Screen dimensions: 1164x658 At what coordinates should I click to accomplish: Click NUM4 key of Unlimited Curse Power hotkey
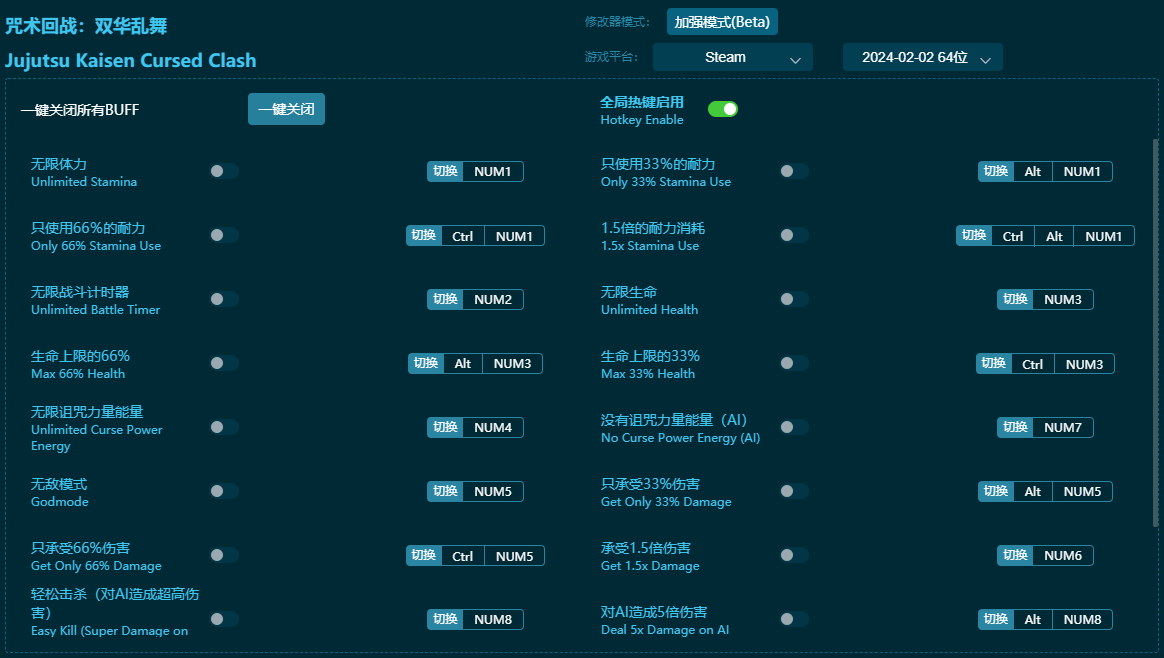pos(493,427)
